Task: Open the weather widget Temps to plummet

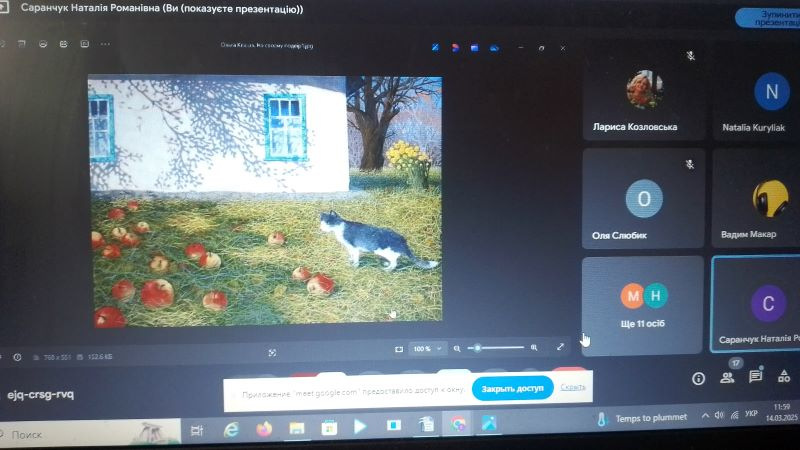Action: click(x=642, y=418)
